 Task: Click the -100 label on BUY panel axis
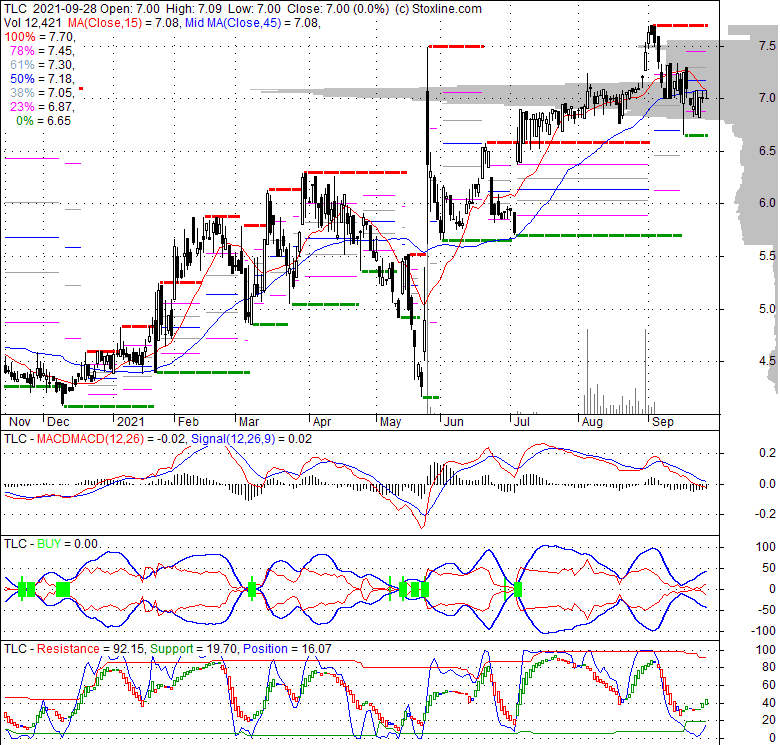pyautogui.click(x=764, y=631)
